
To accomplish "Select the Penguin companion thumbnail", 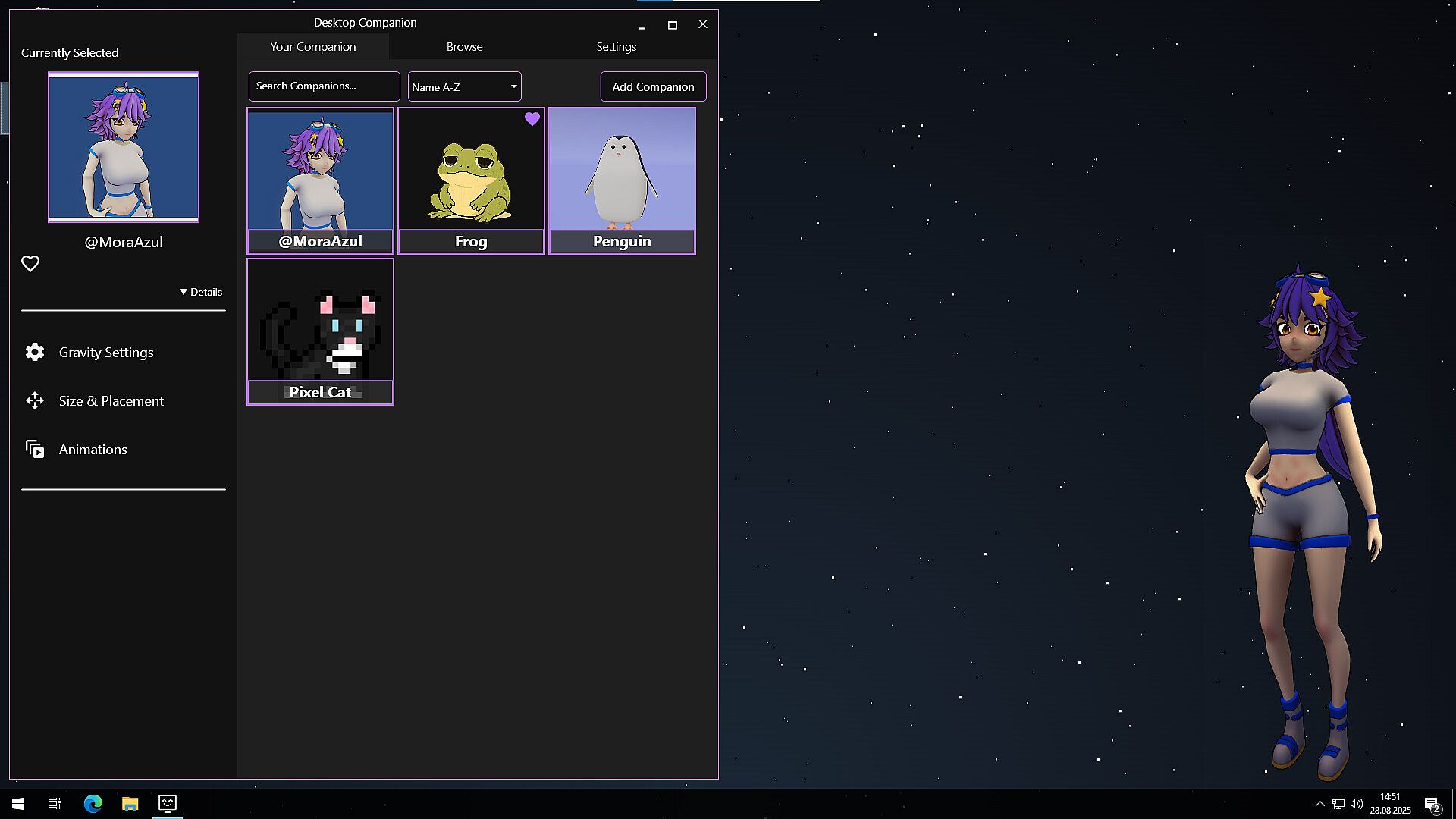I will pyautogui.click(x=622, y=171).
